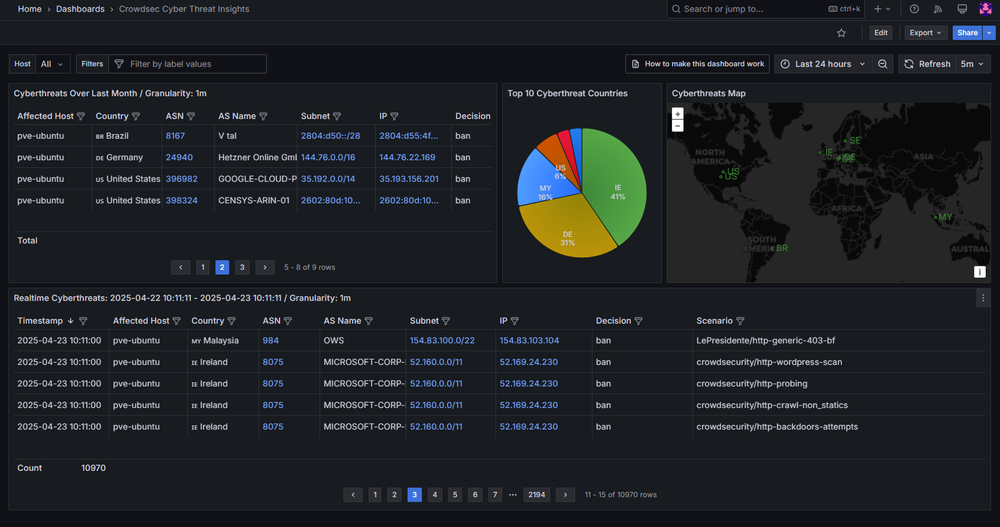Expand the Share options arrow

[989, 33]
